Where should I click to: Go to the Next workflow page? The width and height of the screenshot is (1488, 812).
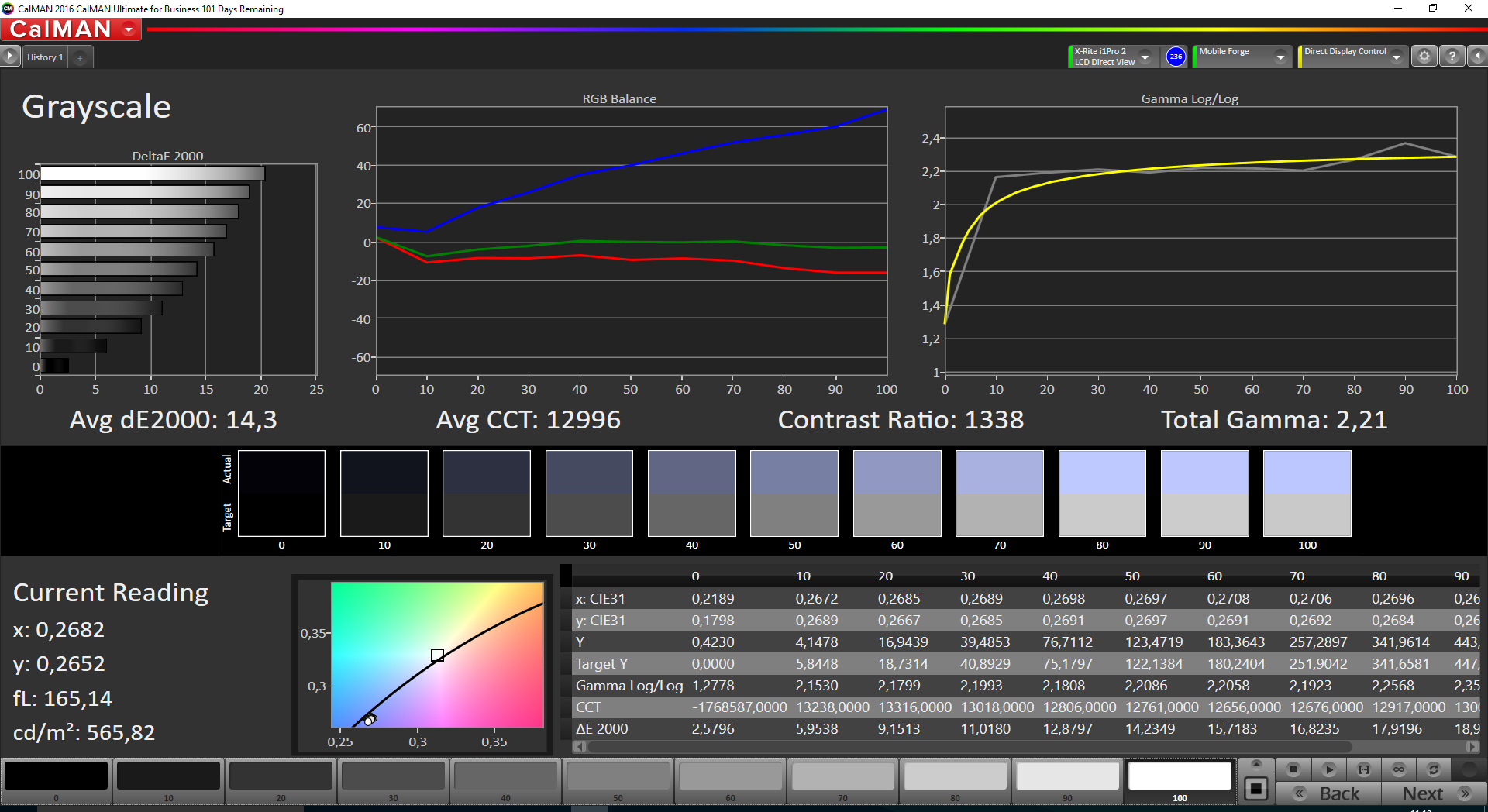[1434, 793]
